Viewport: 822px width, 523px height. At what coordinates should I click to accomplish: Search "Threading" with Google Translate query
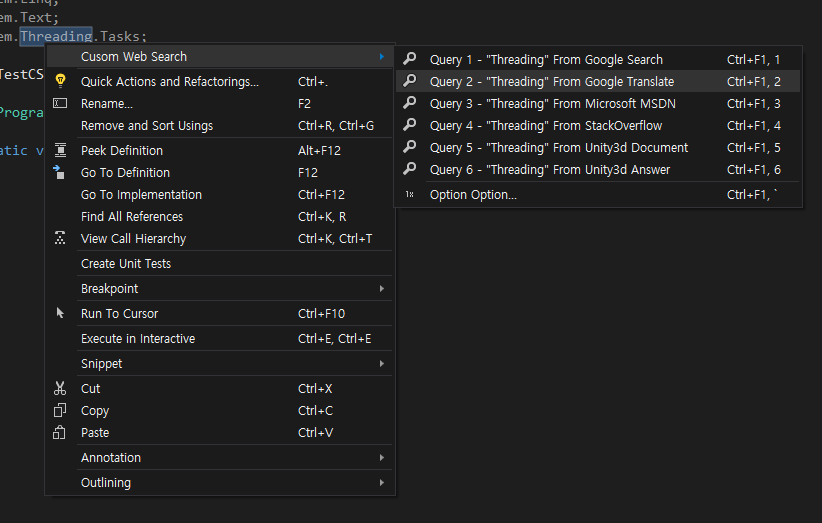598,82
